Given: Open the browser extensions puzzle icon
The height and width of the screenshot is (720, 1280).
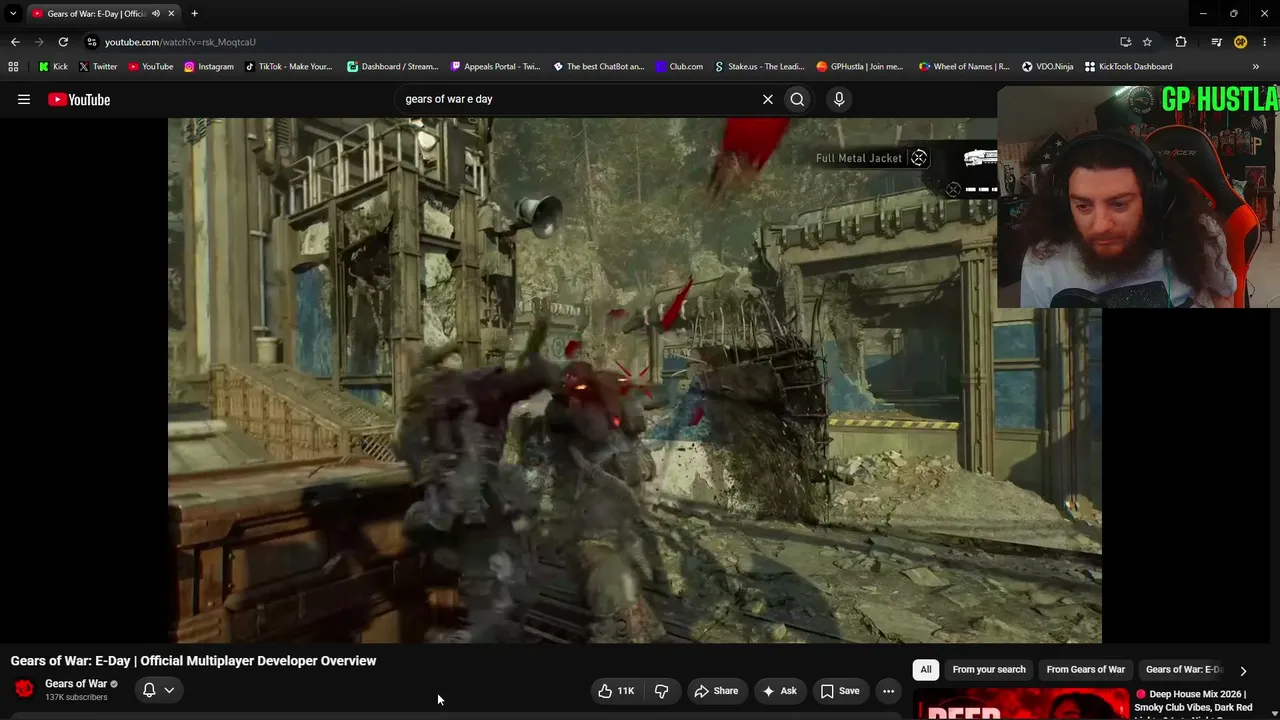Looking at the screenshot, I should tap(1181, 42).
